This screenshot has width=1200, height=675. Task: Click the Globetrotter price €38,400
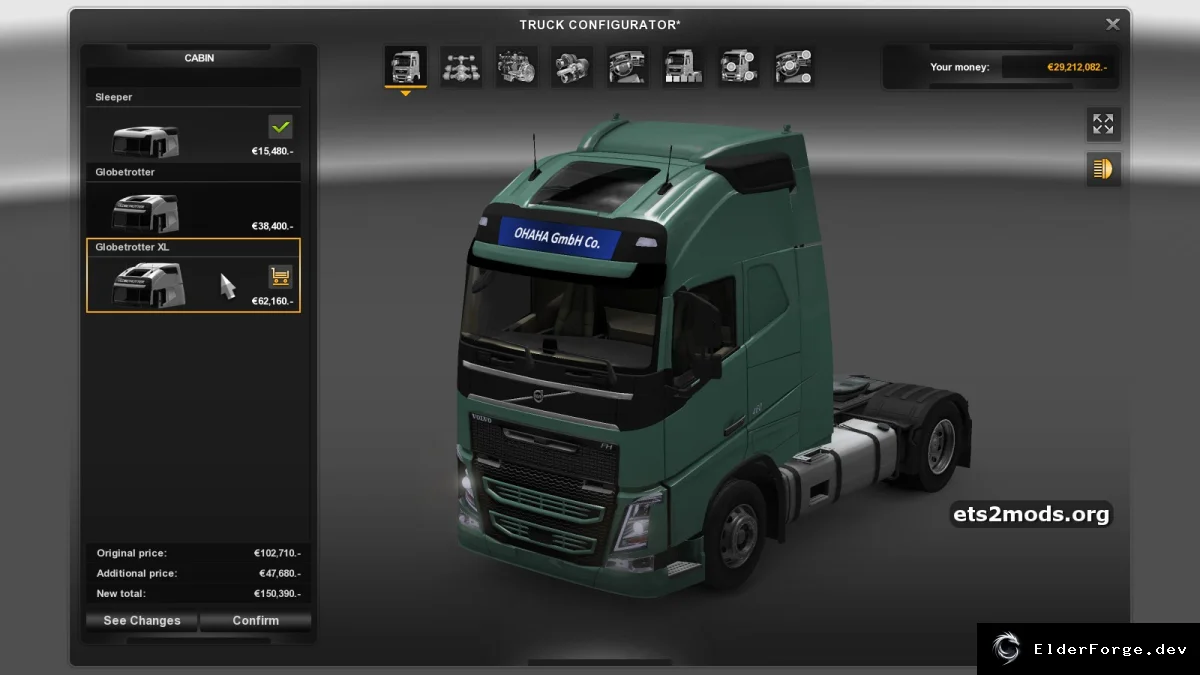pos(272,226)
